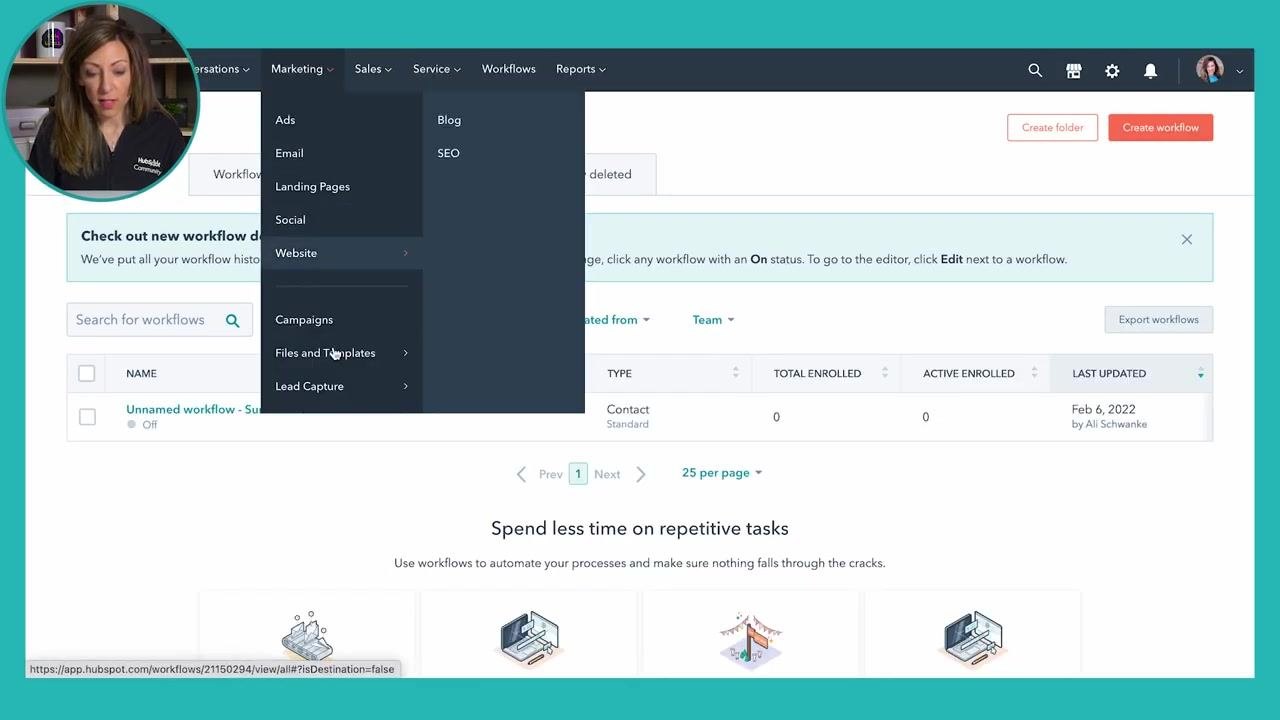Click Workflows in top navigation
The width and height of the screenshot is (1280, 720).
pyautogui.click(x=508, y=69)
